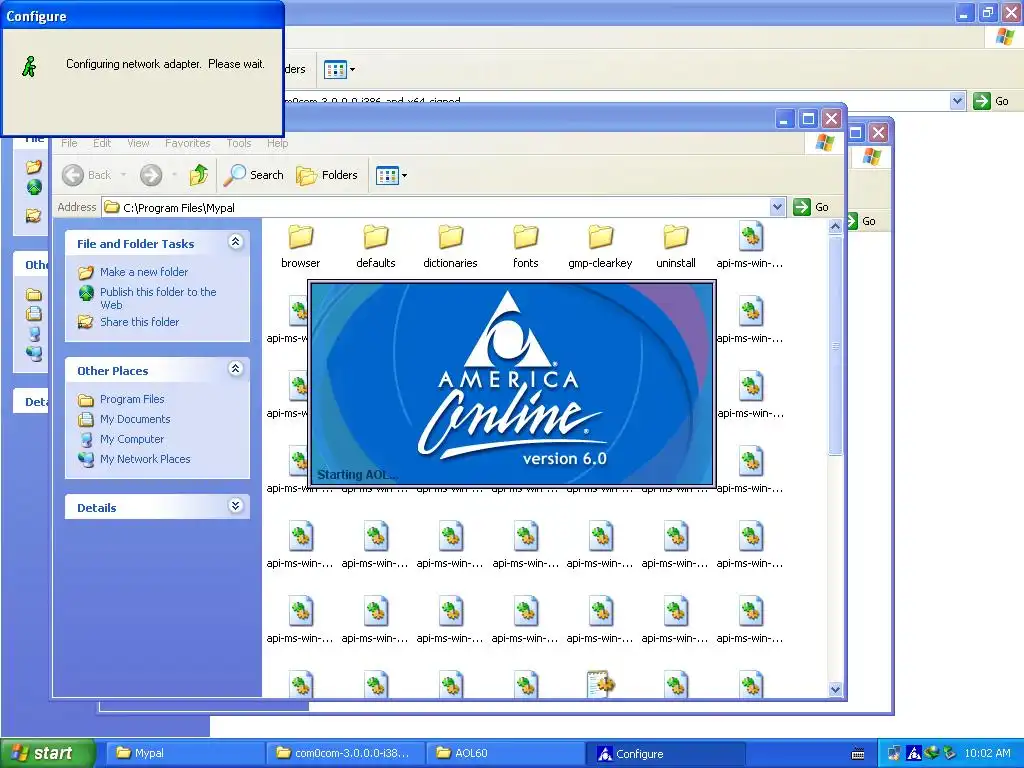The image size is (1024, 768).
Task: Click the Forward arrow in Mypal window
Action: pyautogui.click(x=151, y=175)
